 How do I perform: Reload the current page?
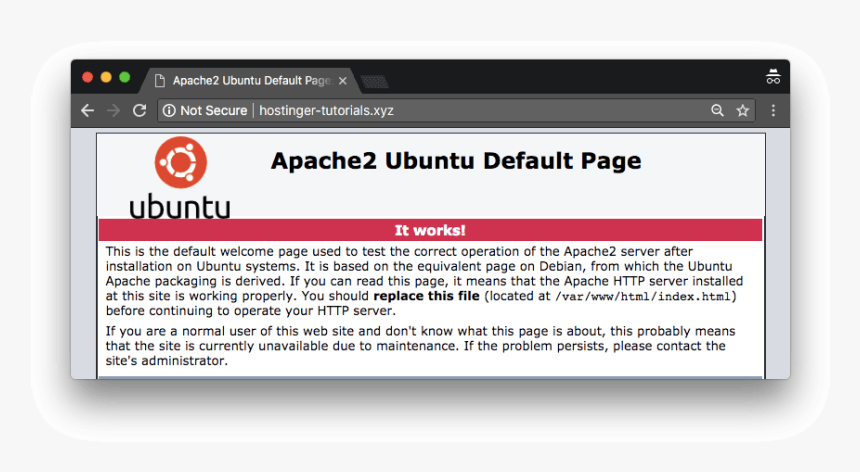140,110
